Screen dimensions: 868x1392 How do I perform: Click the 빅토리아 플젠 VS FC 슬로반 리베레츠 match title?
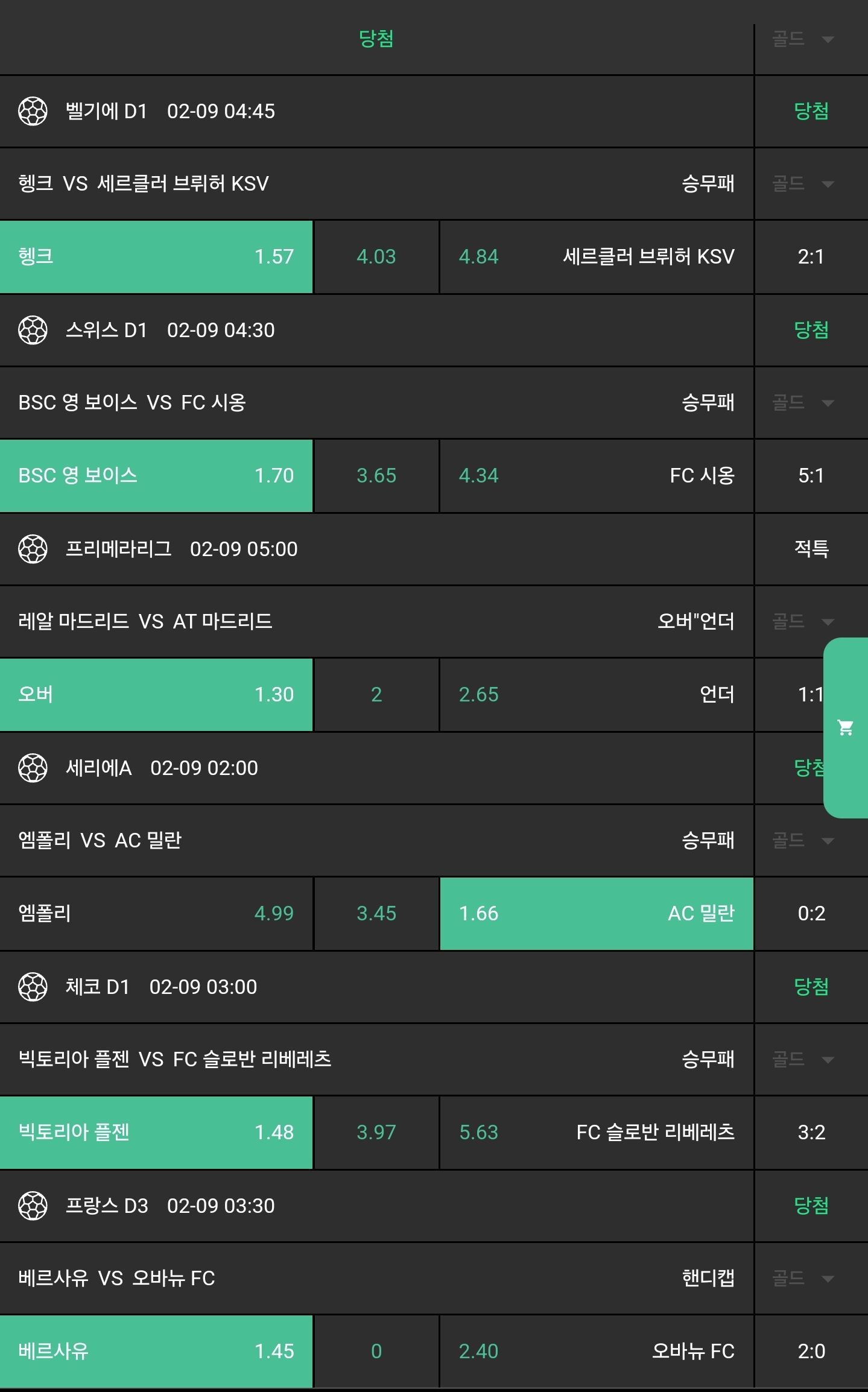[175, 1060]
